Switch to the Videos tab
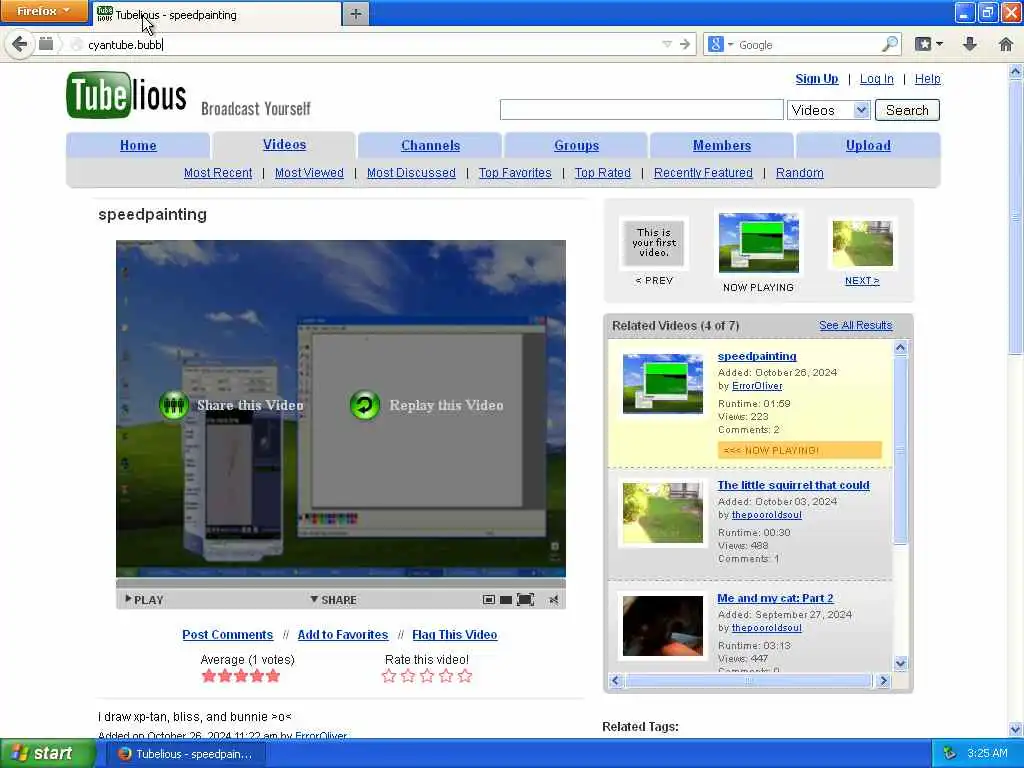 [x=284, y=145]
